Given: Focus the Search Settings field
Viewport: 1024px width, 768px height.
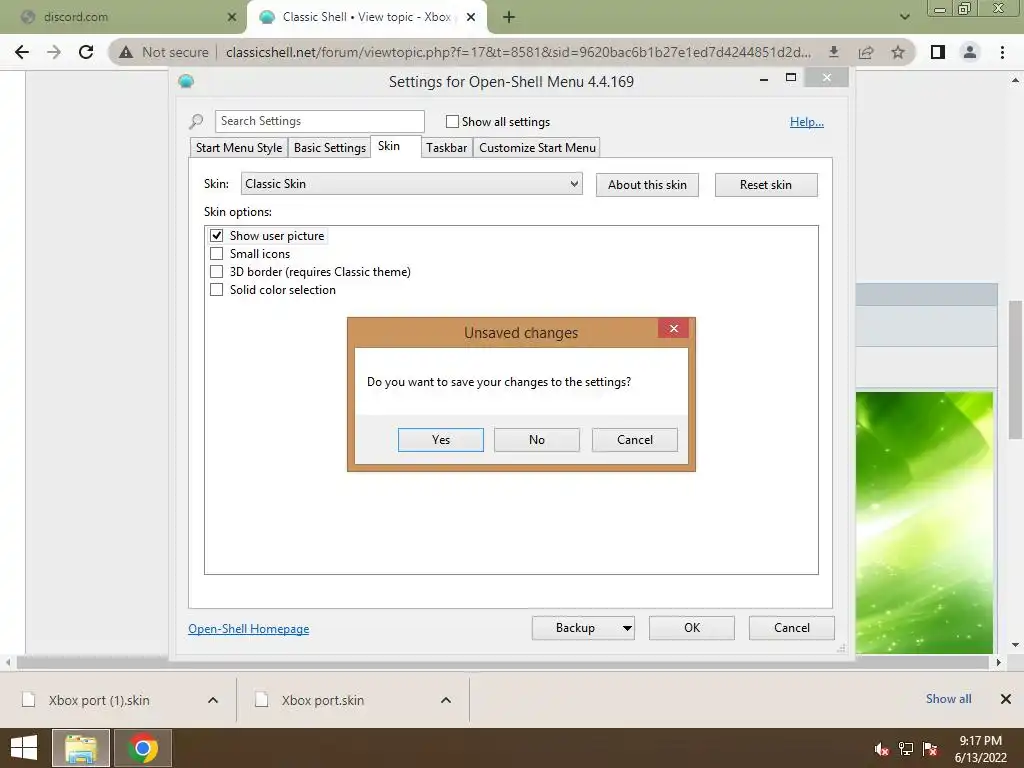Looking at the screenshot, I should coord(320,121).
